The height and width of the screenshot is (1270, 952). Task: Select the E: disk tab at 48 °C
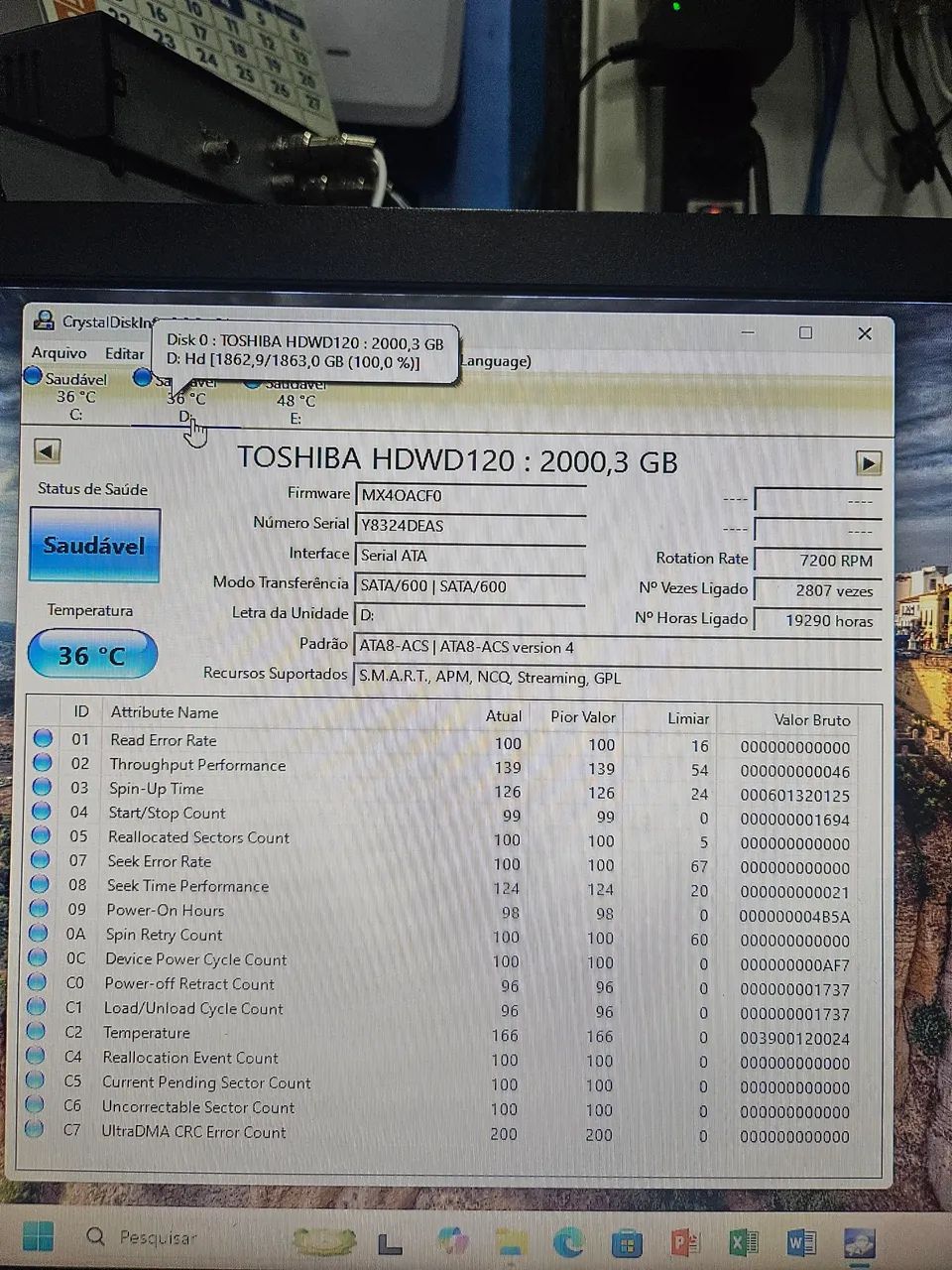coord(296,401)
